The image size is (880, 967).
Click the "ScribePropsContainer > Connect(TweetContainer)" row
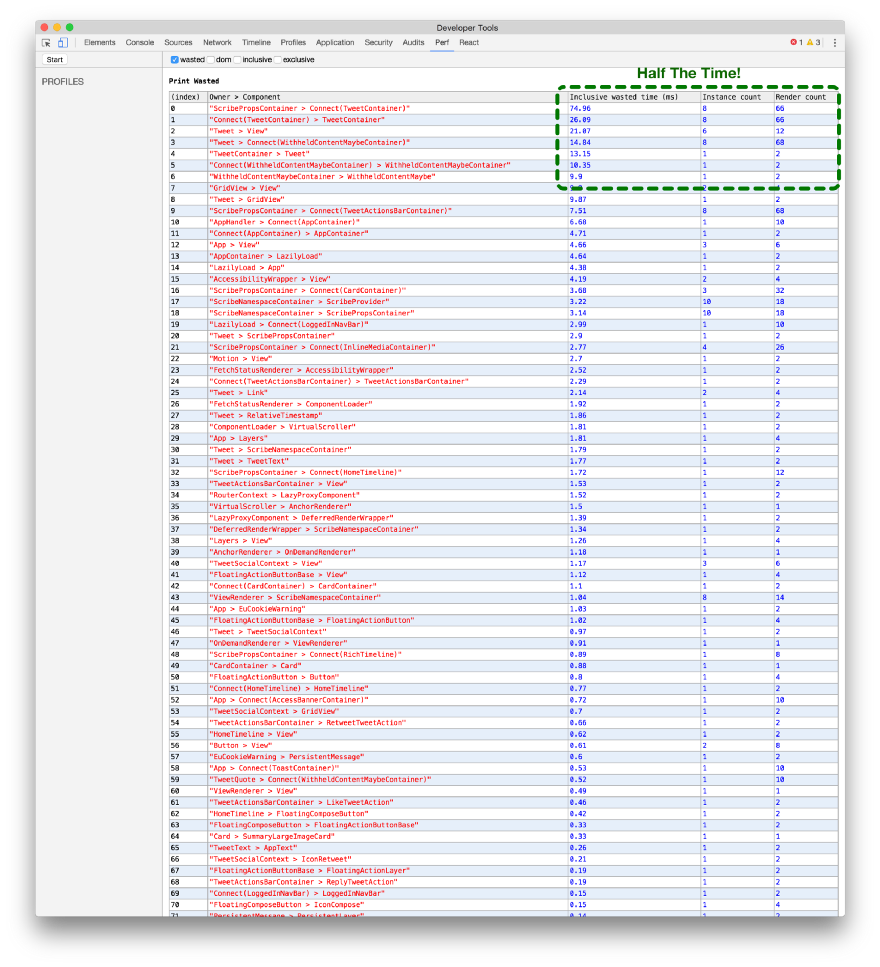point(503,109)
